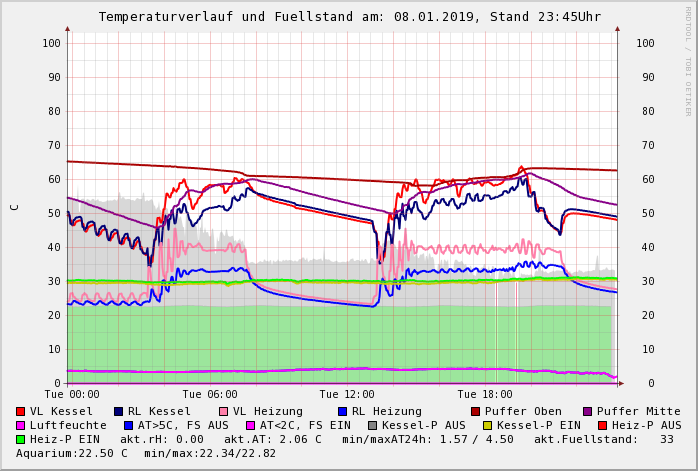
Task: Click the AT<2C, FS EIN legend swatch
Action: pos(250,425)
